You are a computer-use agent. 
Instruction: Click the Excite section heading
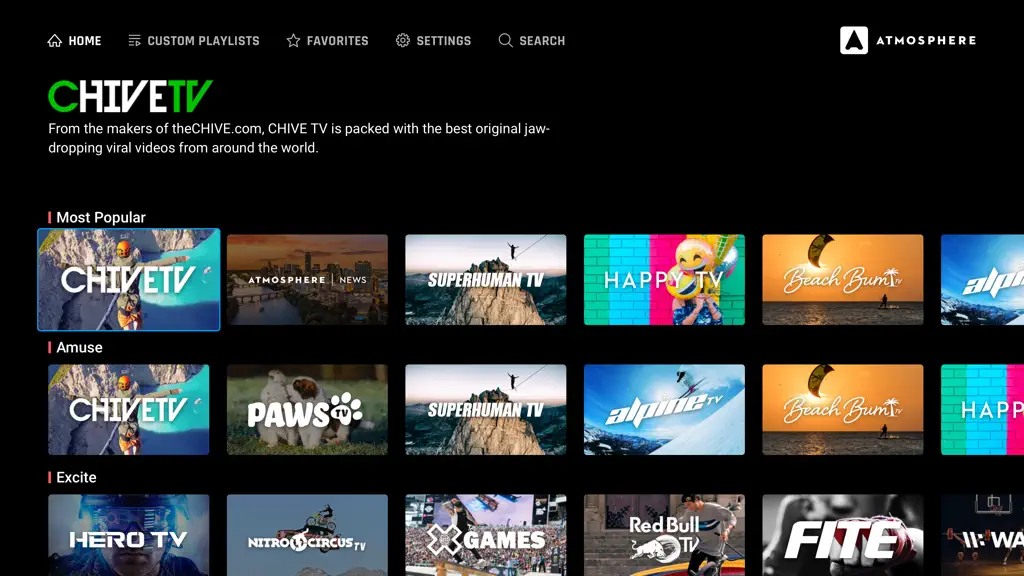76,477
